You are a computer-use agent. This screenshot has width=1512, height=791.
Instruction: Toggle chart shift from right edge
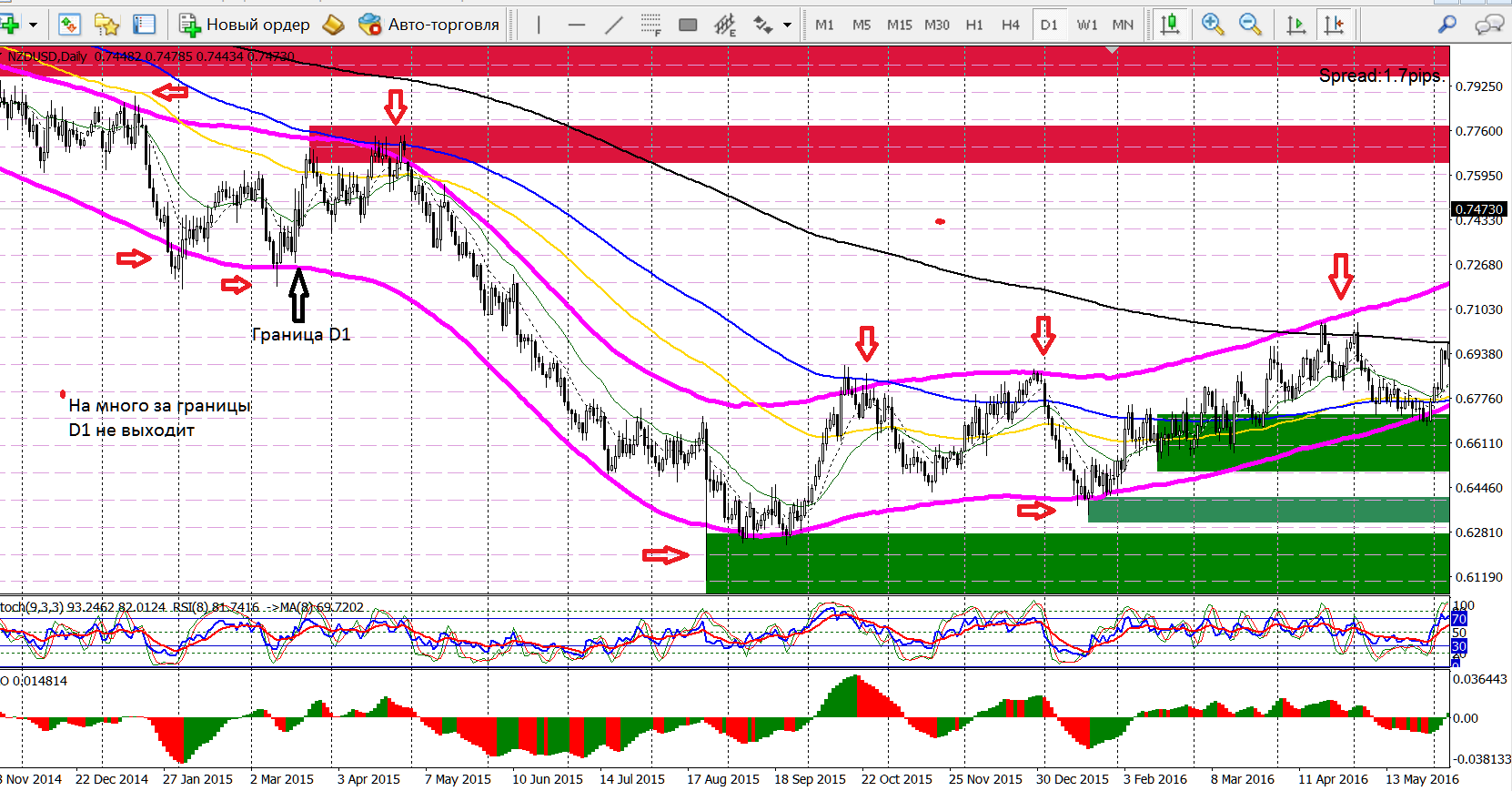pyautogui.click(x=1335, y=25)
